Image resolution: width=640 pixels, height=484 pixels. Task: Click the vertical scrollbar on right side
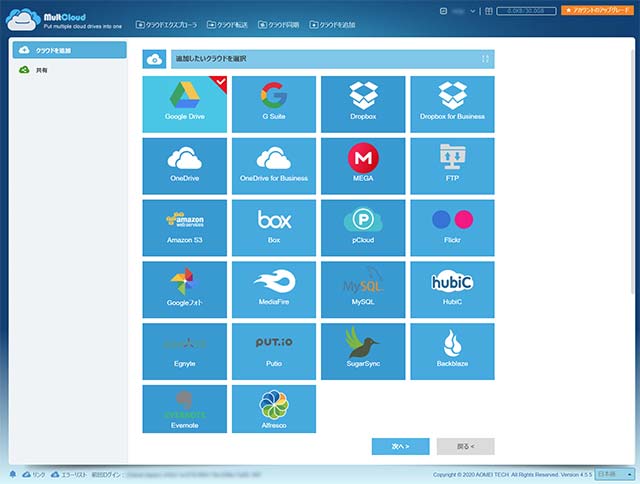632,171
